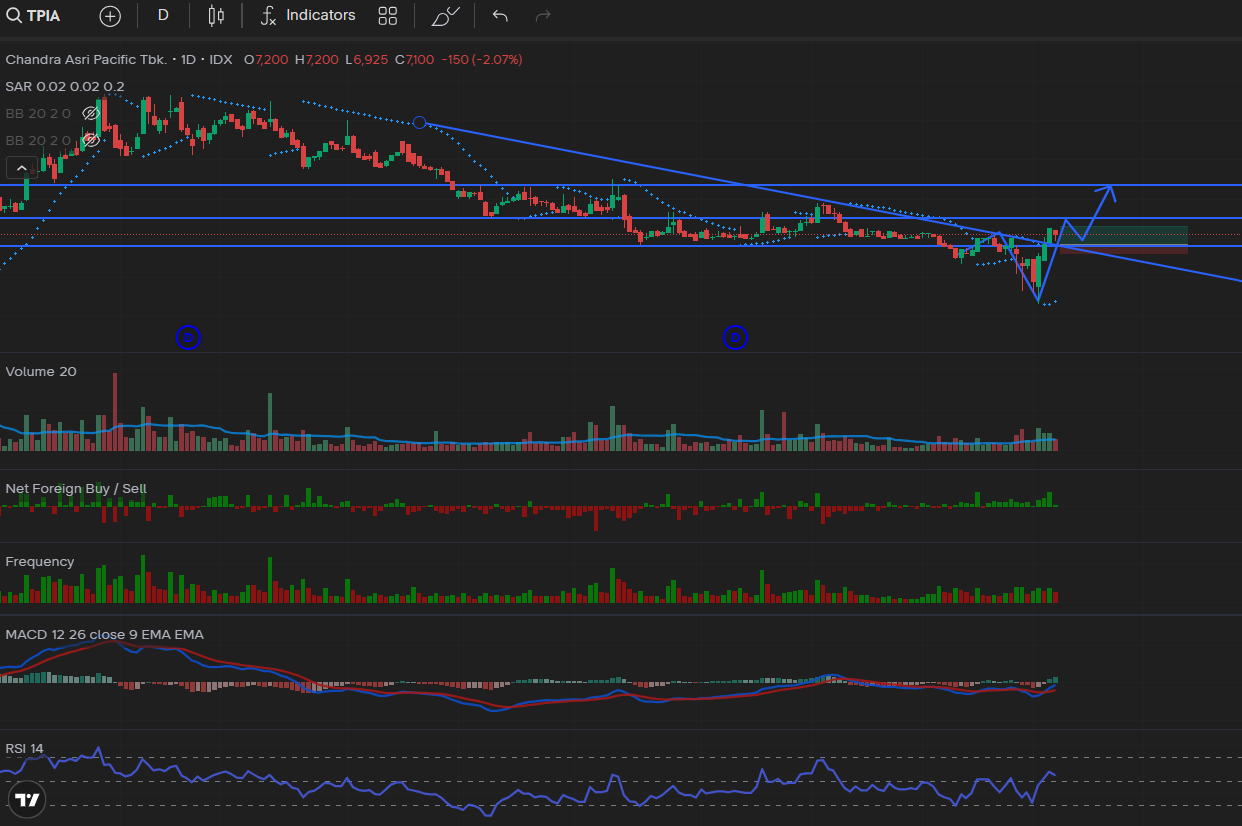Select the MACD 12 26 indicator label
This screenshot has width=1242, height=826.
(104, 635)
